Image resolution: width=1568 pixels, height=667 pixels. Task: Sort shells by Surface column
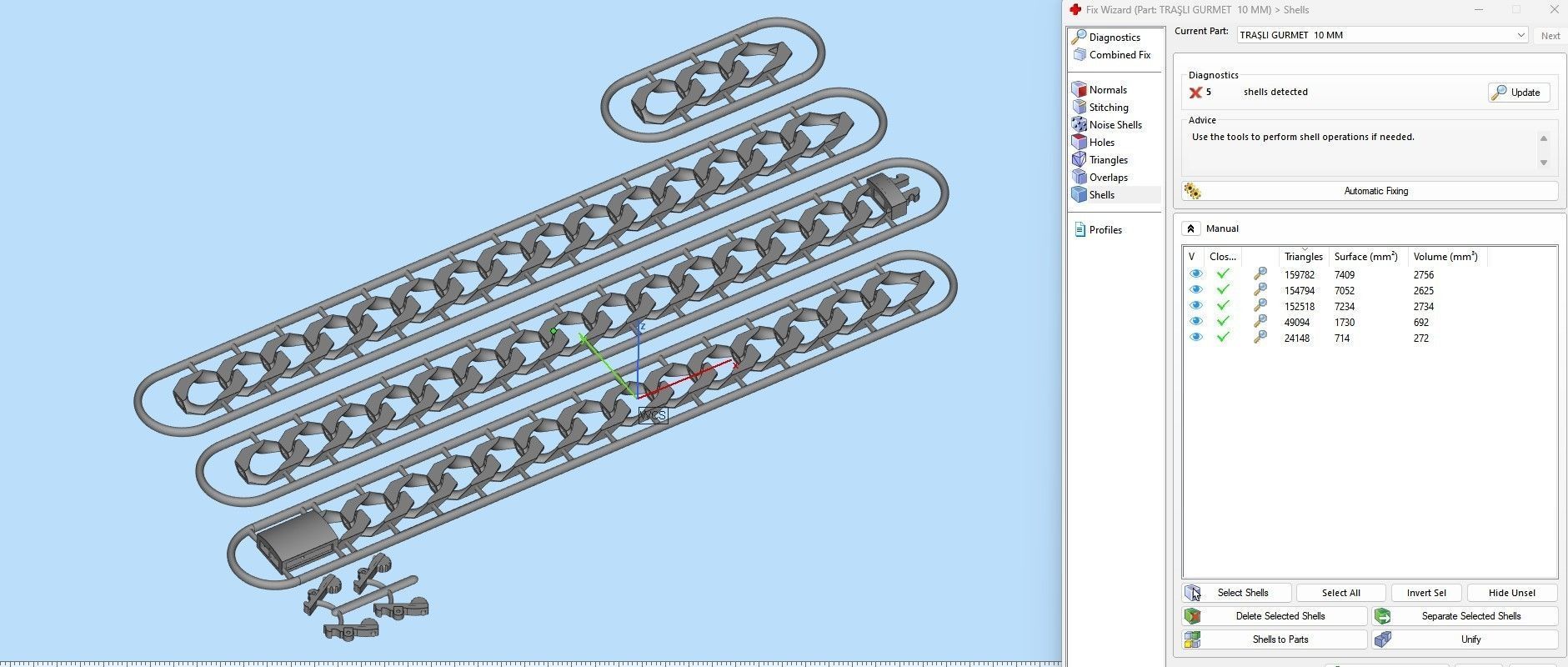click(x=1368, y=257)
